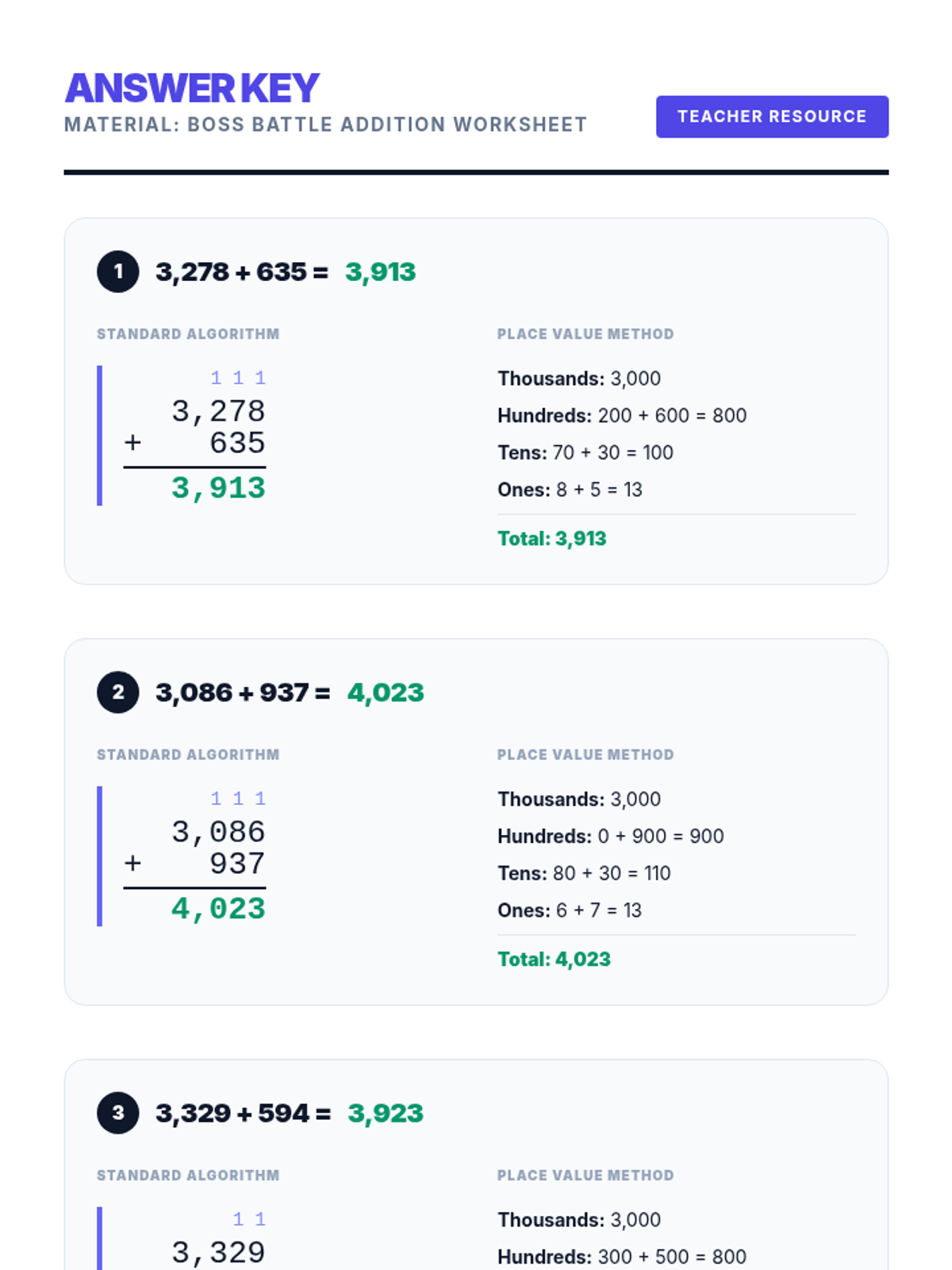Click green answer 3,913 in problem 1 heading

click(x=380, y=272)
